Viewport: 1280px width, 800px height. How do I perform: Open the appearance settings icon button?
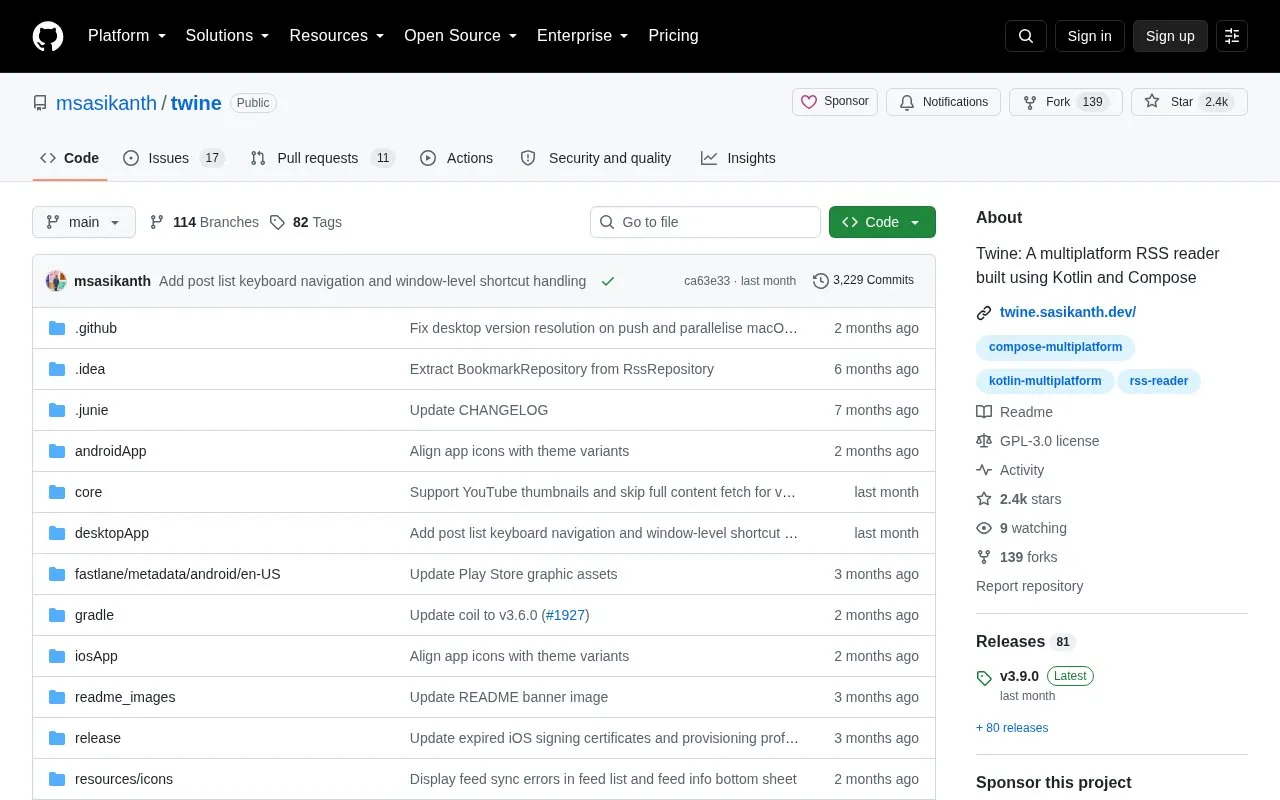[x=1232, y=36]
